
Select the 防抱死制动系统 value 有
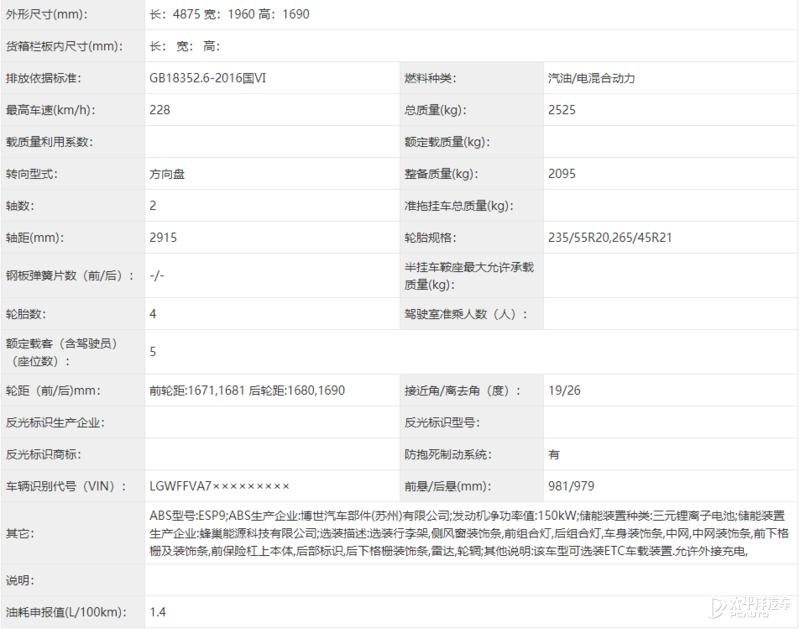(x=551, y=453)
